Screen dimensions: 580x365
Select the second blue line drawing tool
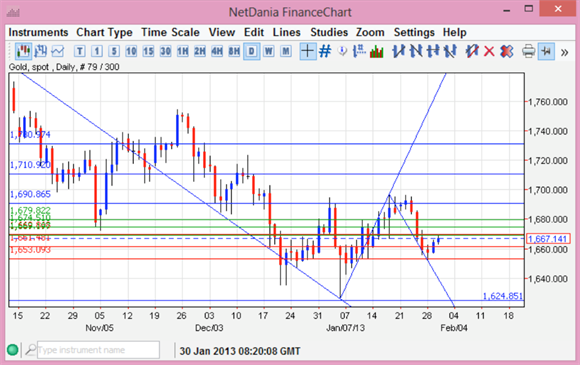click(416, 51)
